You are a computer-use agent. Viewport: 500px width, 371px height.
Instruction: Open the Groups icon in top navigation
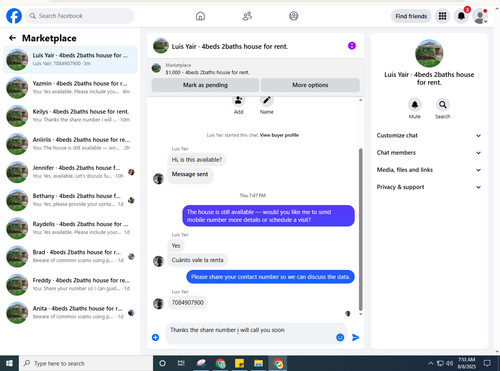point(294,16)
